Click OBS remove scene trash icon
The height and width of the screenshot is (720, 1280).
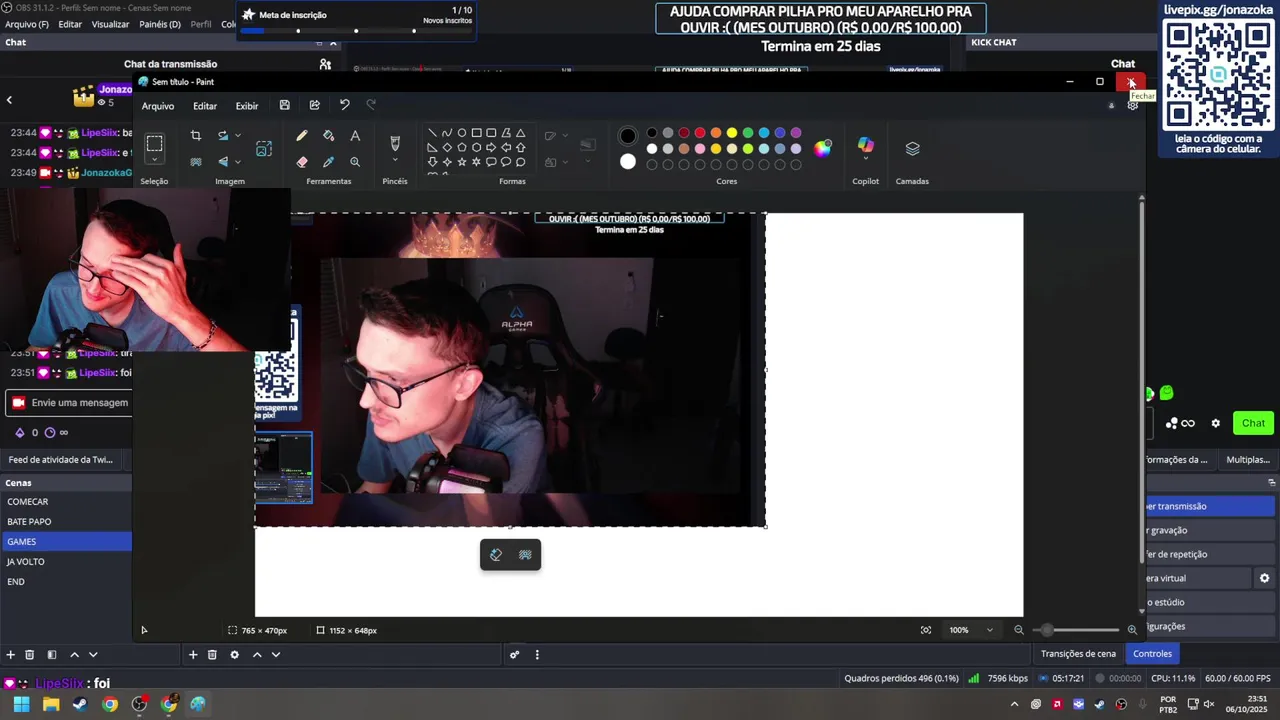click(29, 655)
